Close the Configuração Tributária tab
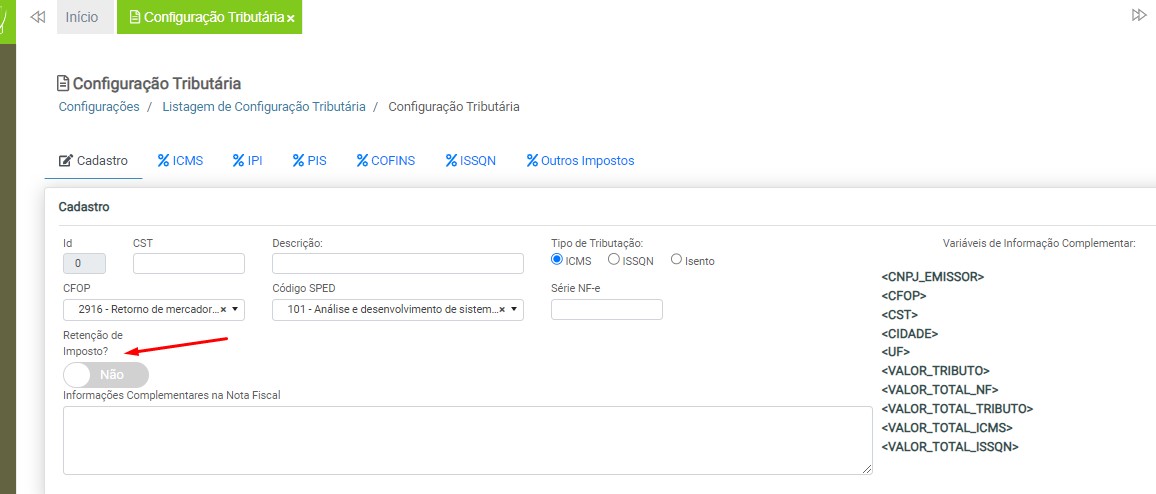This screenshot has width=1156, height=494. (x=291, y=19)
